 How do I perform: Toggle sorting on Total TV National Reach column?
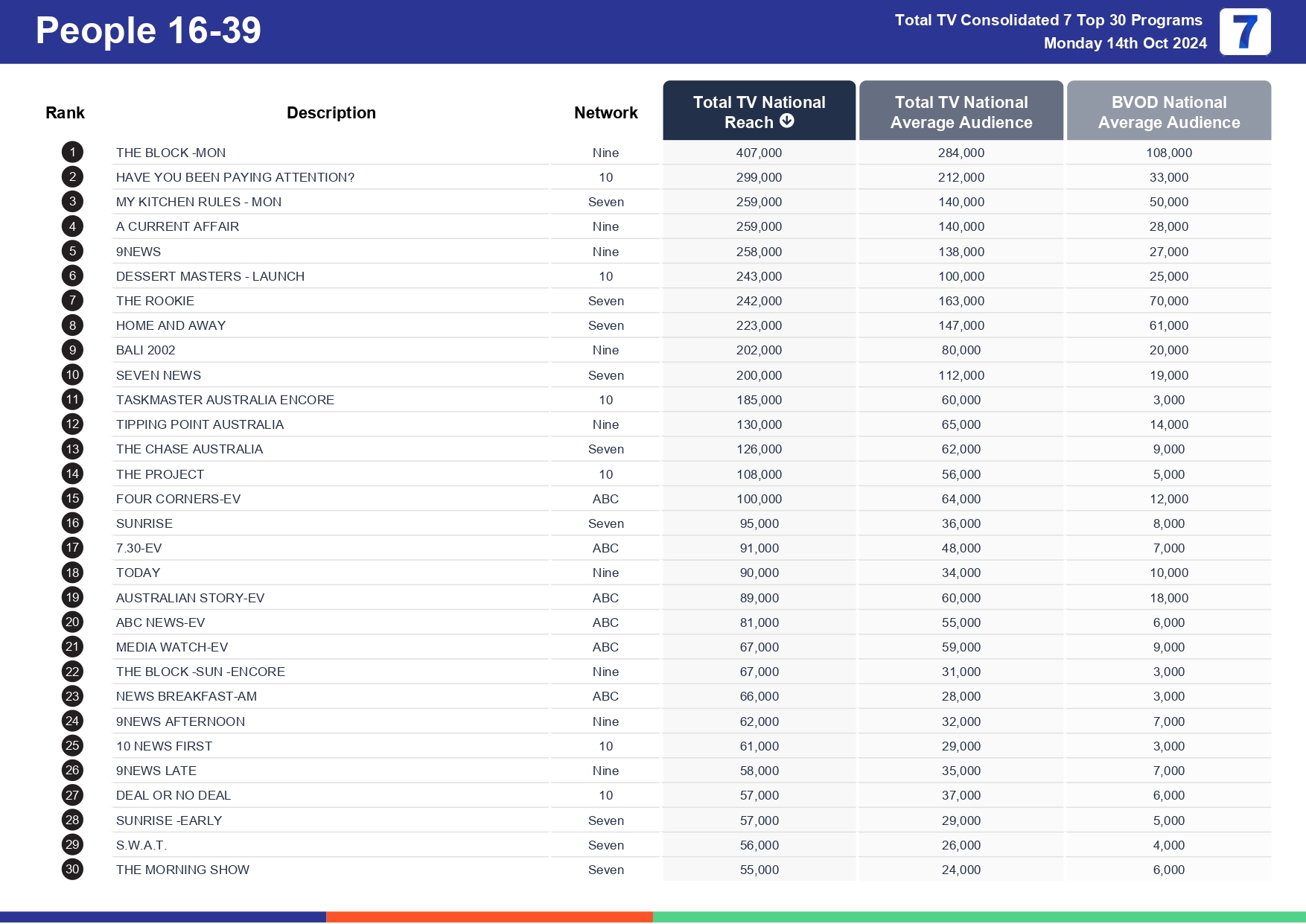pos(759,110)
